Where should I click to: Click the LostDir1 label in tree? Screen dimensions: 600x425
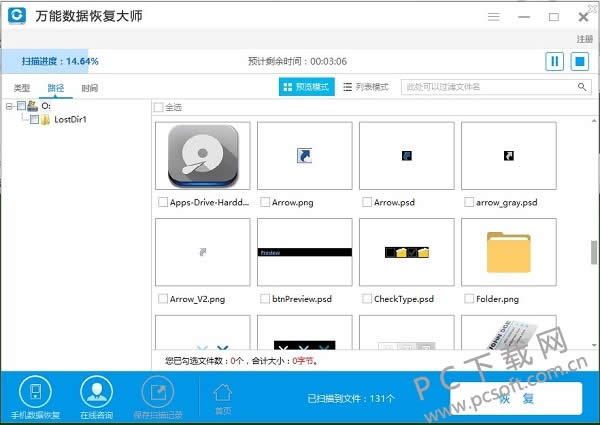(x=70, y=120)
